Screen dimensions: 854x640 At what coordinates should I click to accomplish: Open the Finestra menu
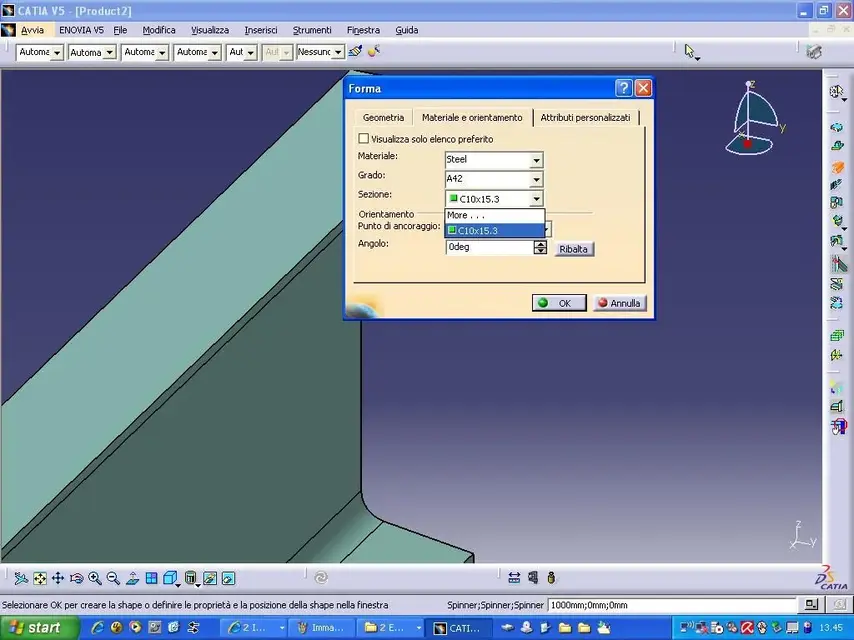click(363, 30)
